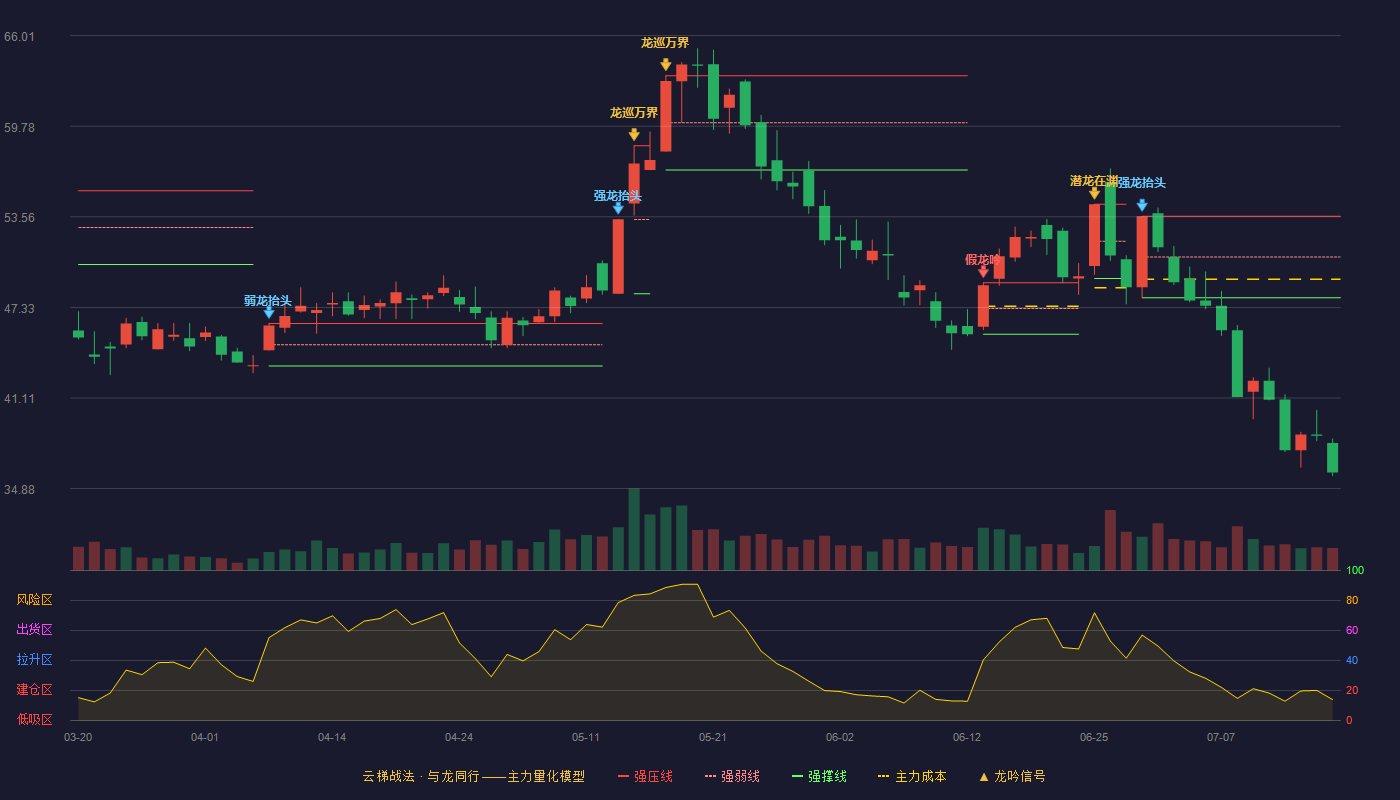The width and height of the screenshot is (1400, 800).
Task: Click the 53.56 price axis label
Action: (x=19, y=218)
